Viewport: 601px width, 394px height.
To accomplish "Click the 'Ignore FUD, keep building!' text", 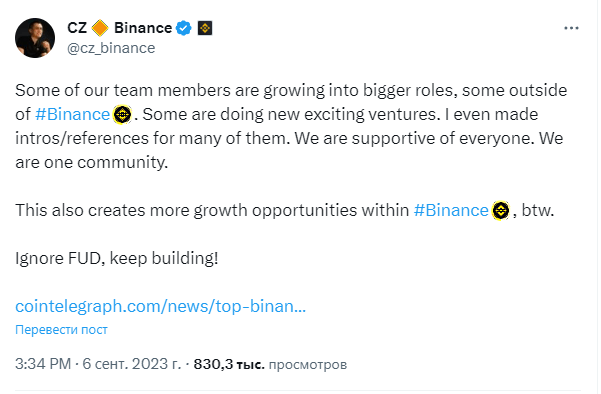I will [x=117, y=258].
